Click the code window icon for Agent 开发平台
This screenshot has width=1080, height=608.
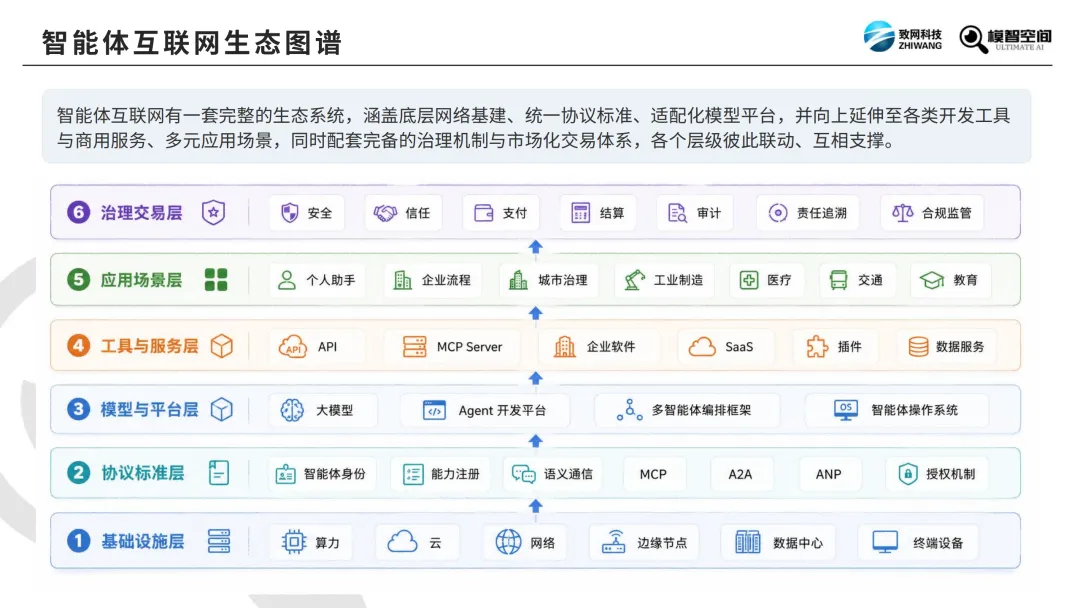[x=434, y=410]
